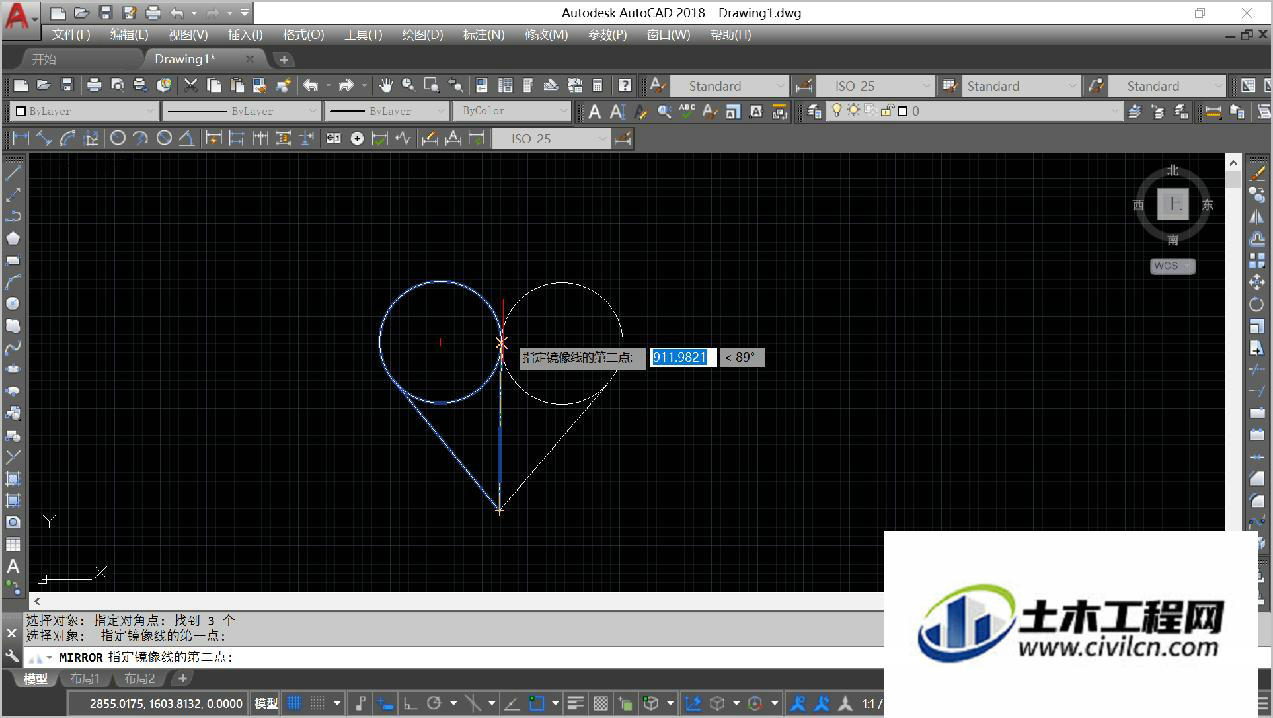
Task: Toggle dynamic UCS in status bar
Action: 692,703
